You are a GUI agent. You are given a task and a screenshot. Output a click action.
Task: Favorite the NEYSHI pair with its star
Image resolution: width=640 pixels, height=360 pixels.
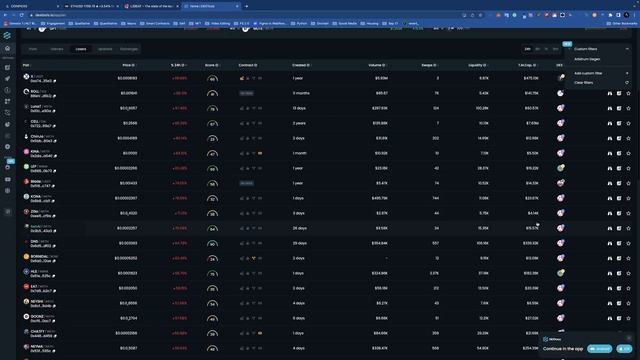[629, 303]
